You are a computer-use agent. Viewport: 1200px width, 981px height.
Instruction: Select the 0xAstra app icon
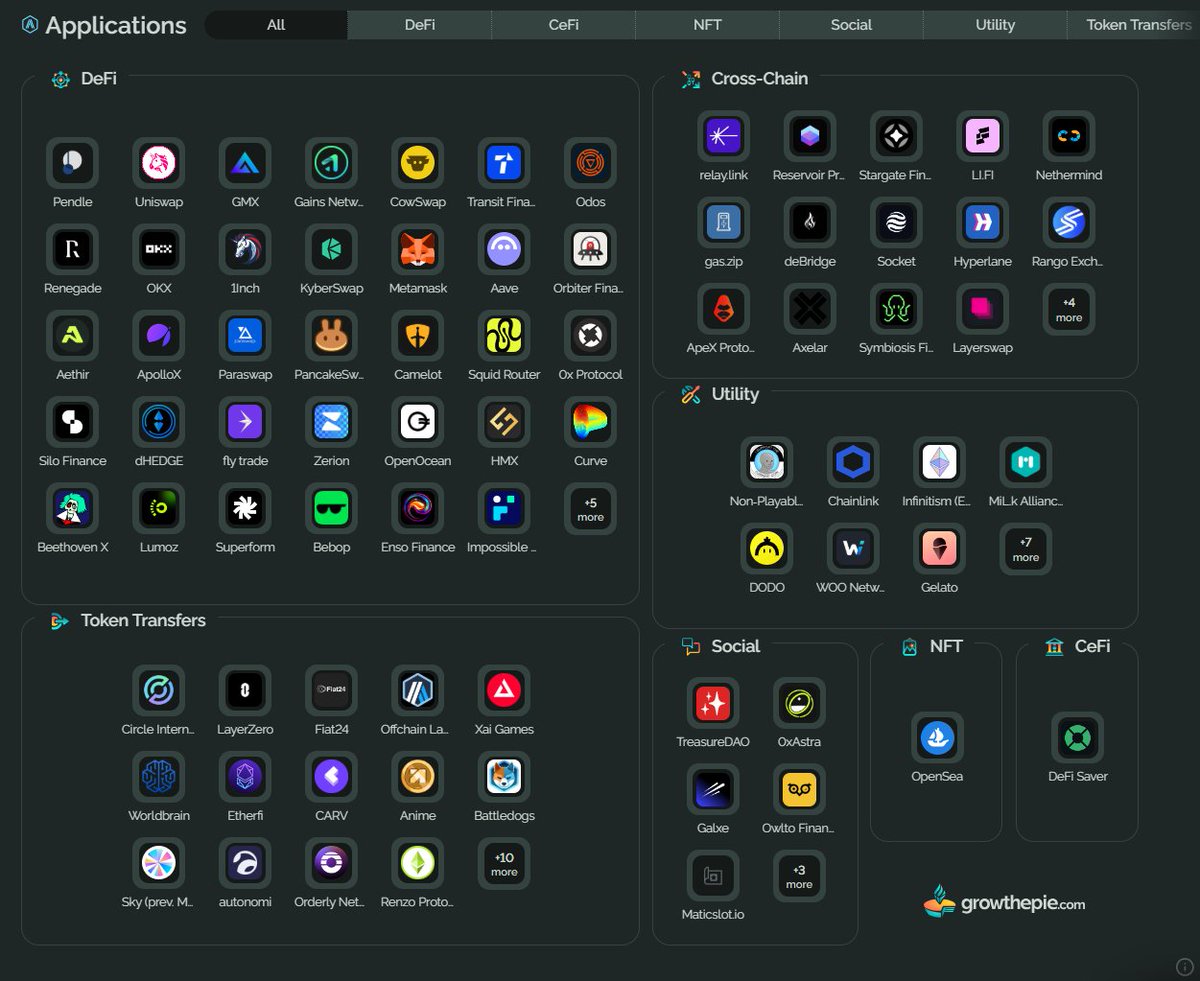(799, 703)
